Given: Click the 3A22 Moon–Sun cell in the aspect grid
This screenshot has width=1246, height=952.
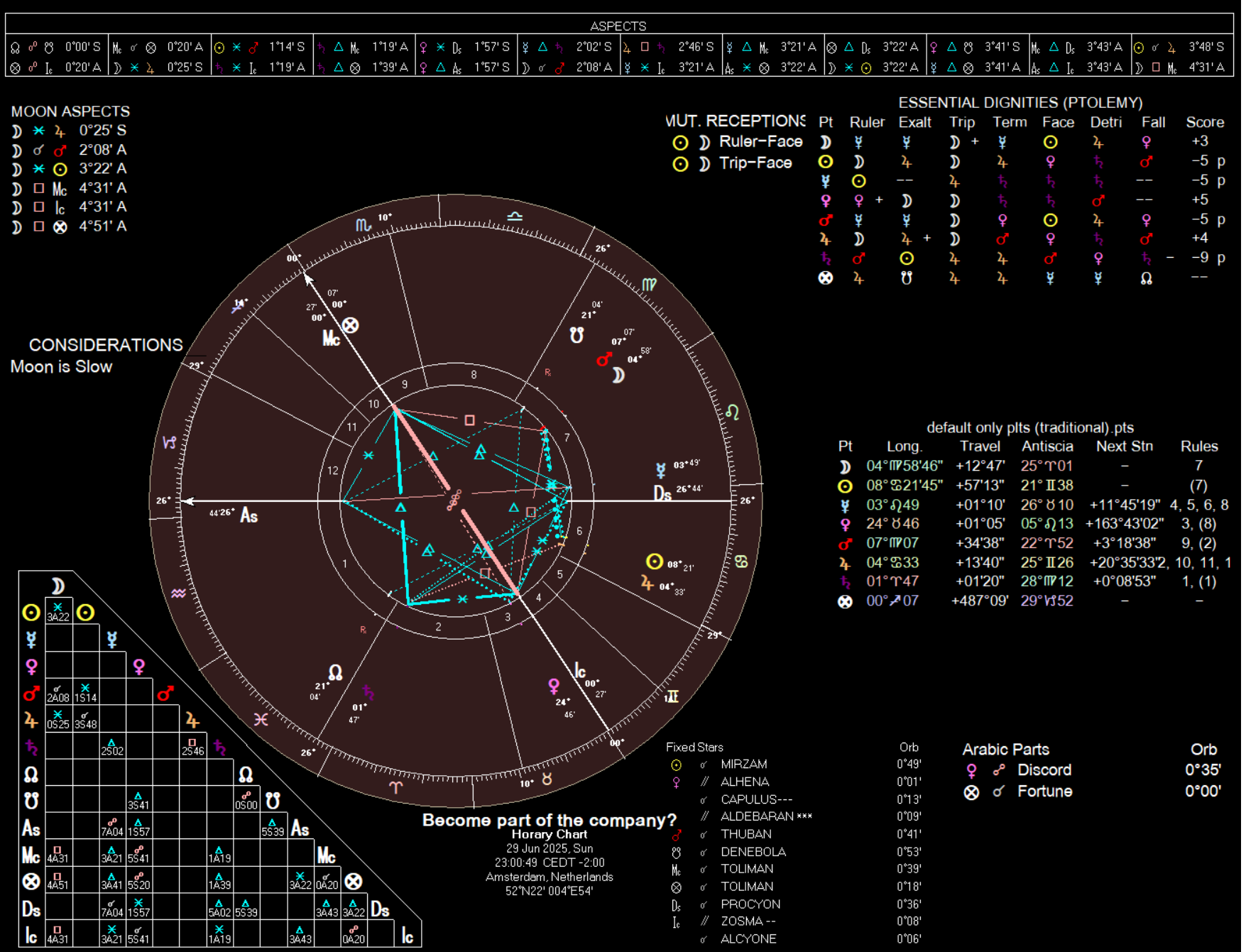Looking at the screenshot, I should pyautogui.click(x=58, y=612).
